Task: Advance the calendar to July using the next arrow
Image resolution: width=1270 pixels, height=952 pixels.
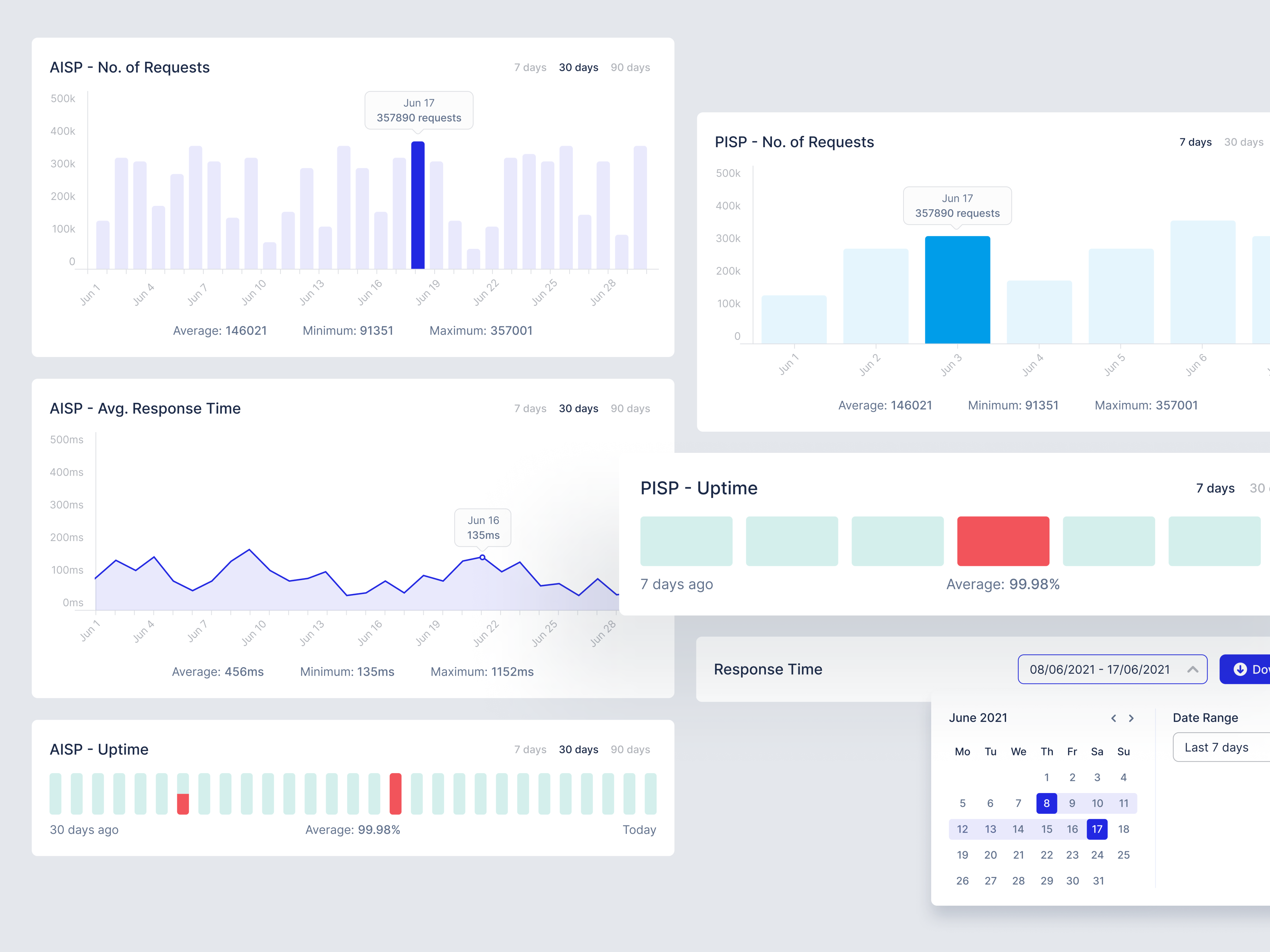Action: pyautogui.click(x=1132, y=718)
